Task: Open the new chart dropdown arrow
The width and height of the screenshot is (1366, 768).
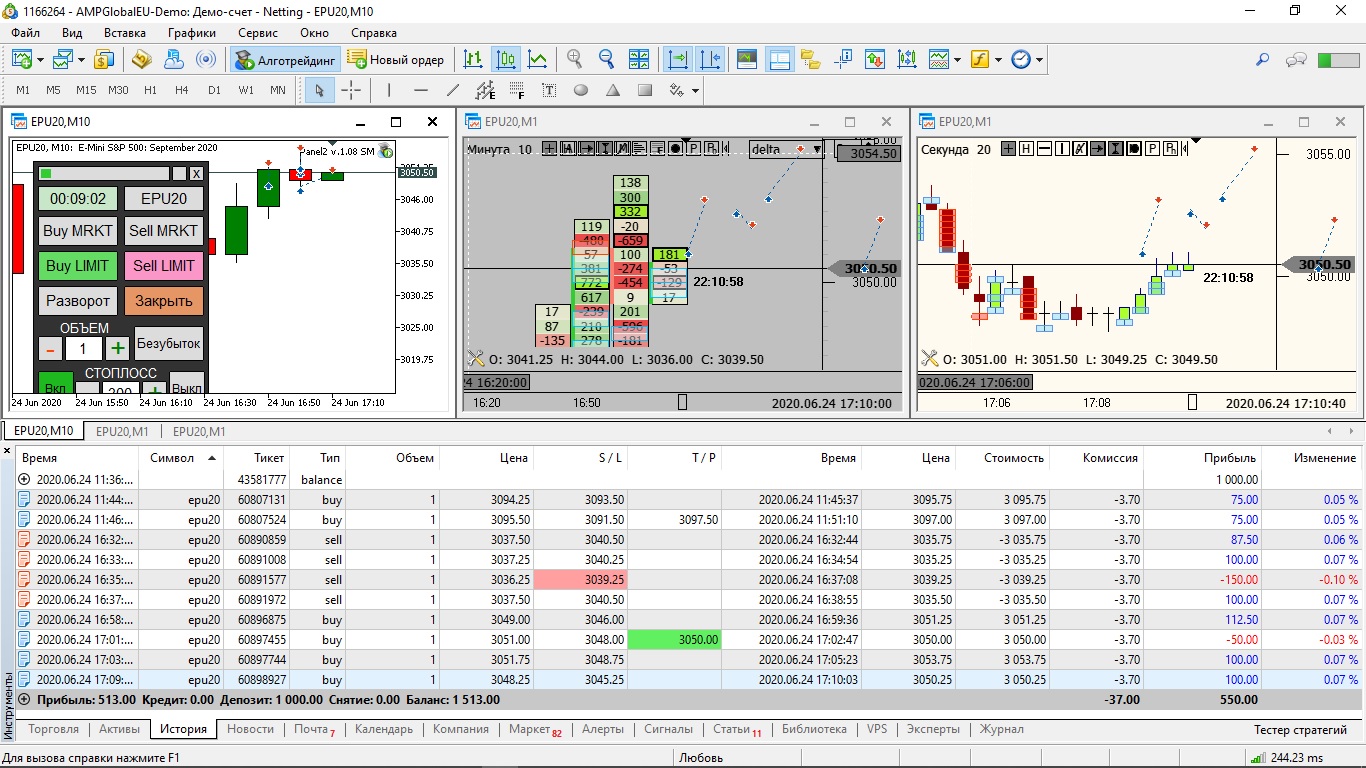Action: click(x=40, y=60)
